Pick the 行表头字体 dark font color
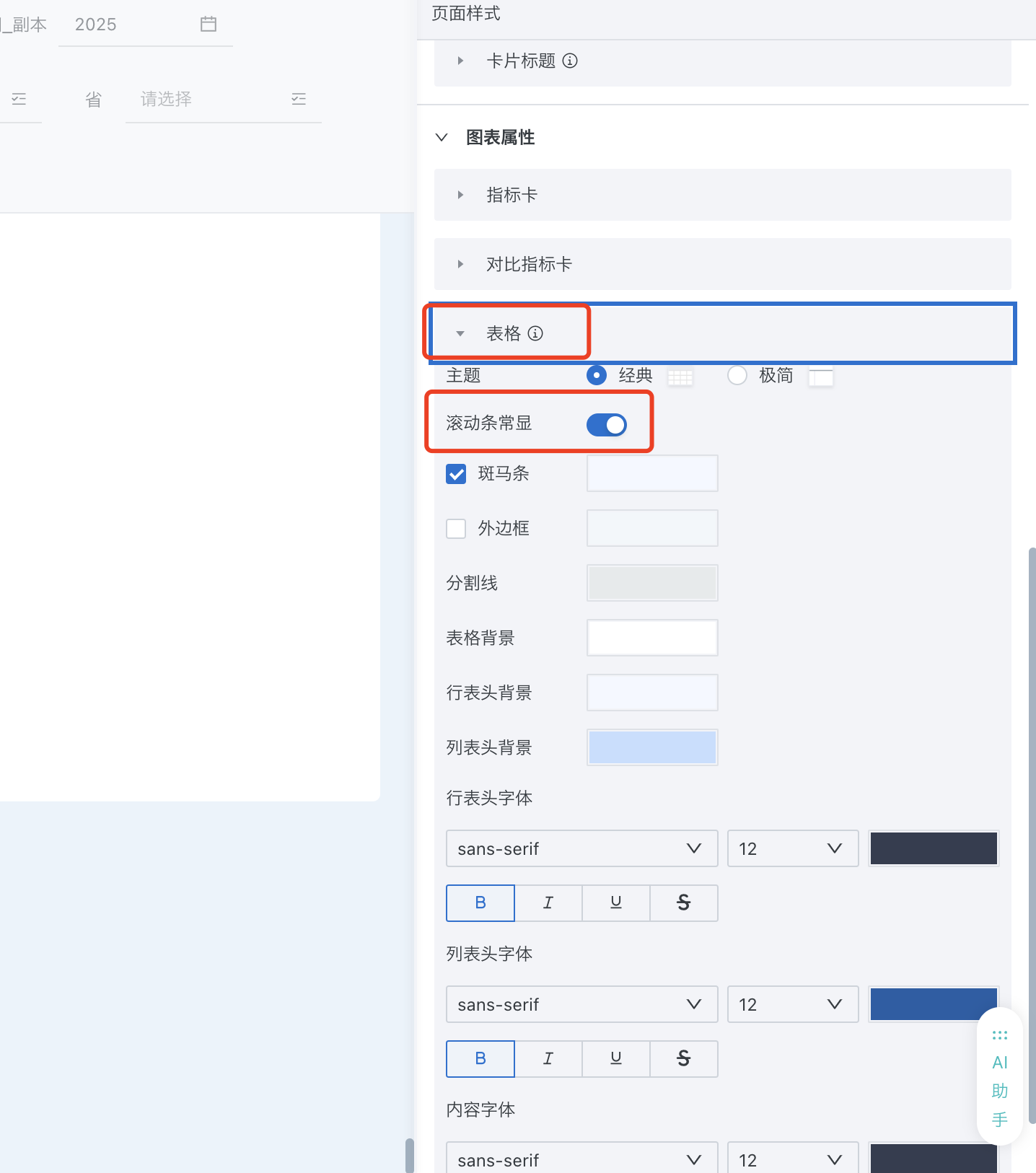 click(x=934, y=848)
